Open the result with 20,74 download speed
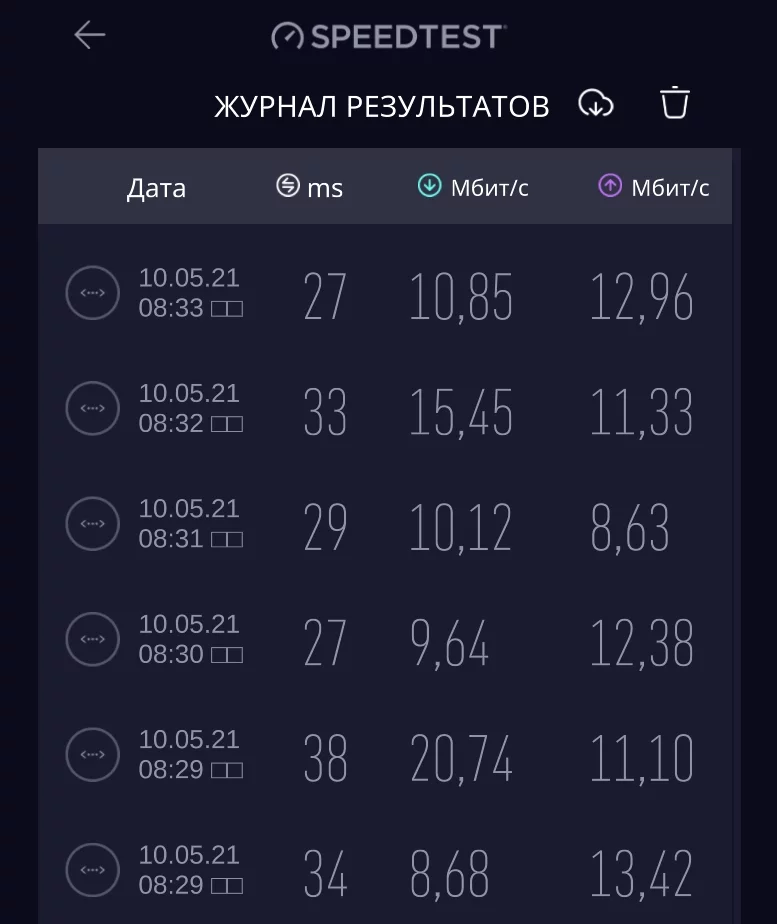777x924 pixels. point(461,759)
